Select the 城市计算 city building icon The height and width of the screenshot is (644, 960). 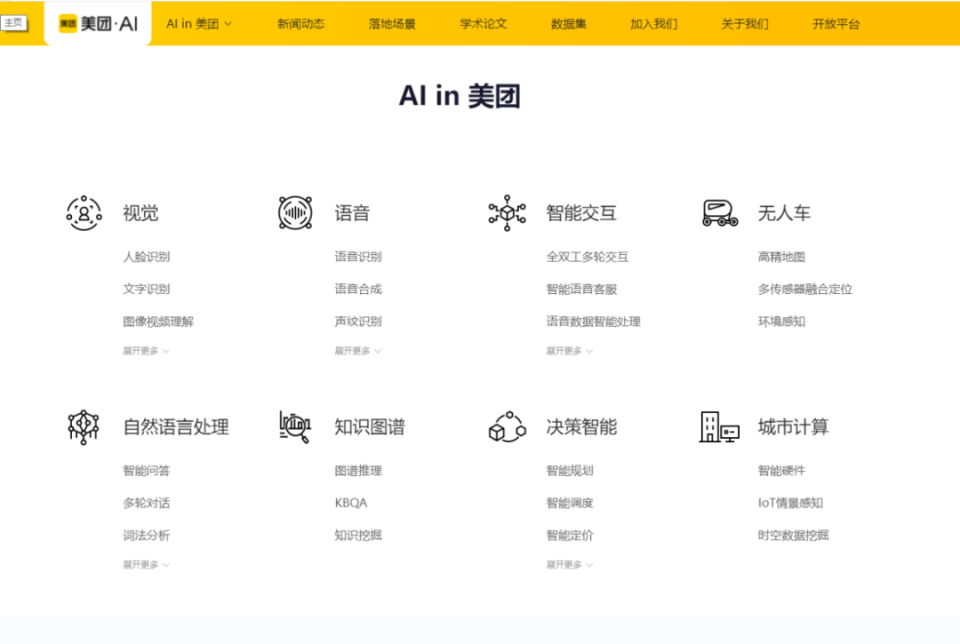(718, 426)
